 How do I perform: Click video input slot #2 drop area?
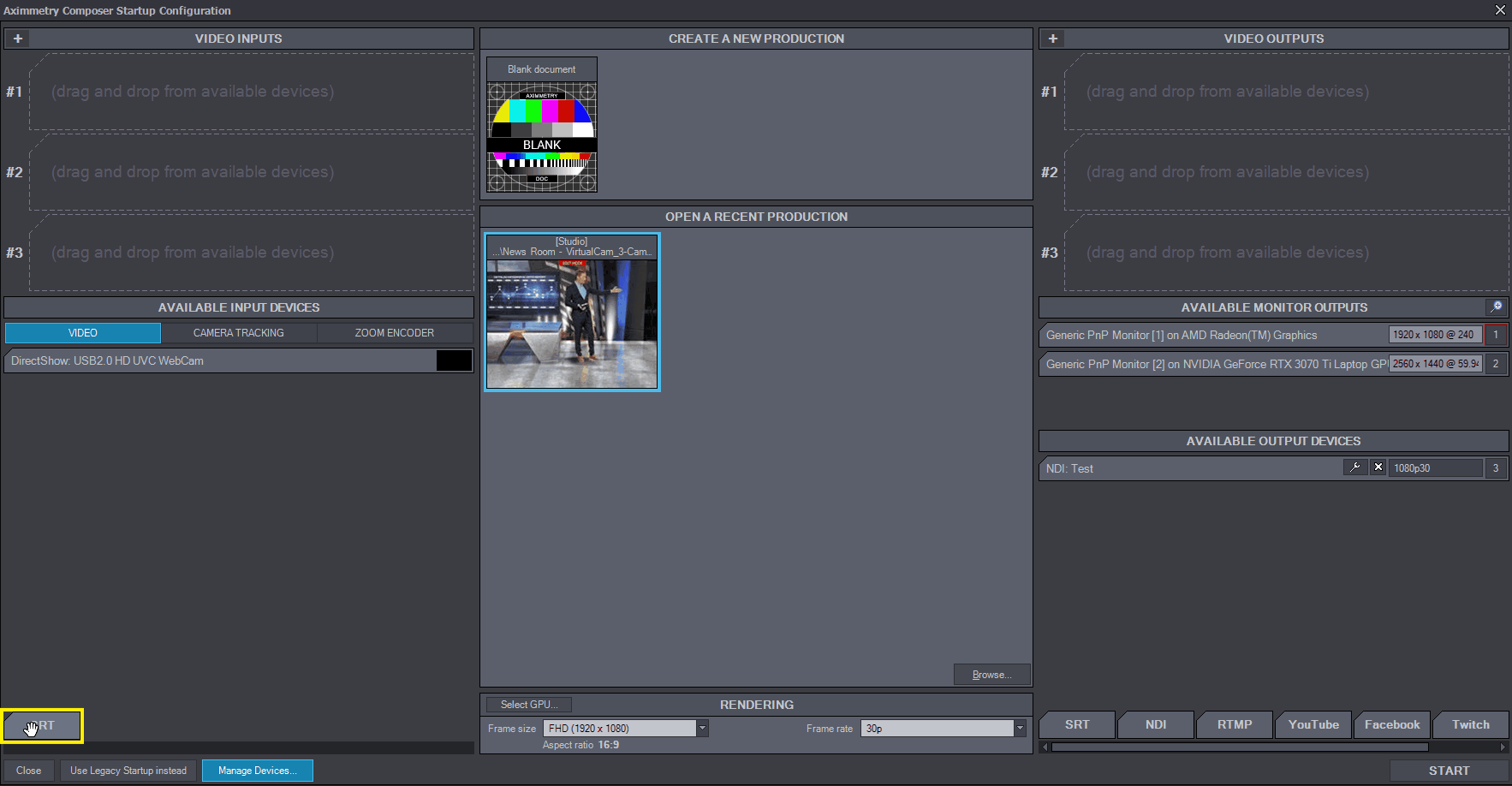(x=252, y=172)
